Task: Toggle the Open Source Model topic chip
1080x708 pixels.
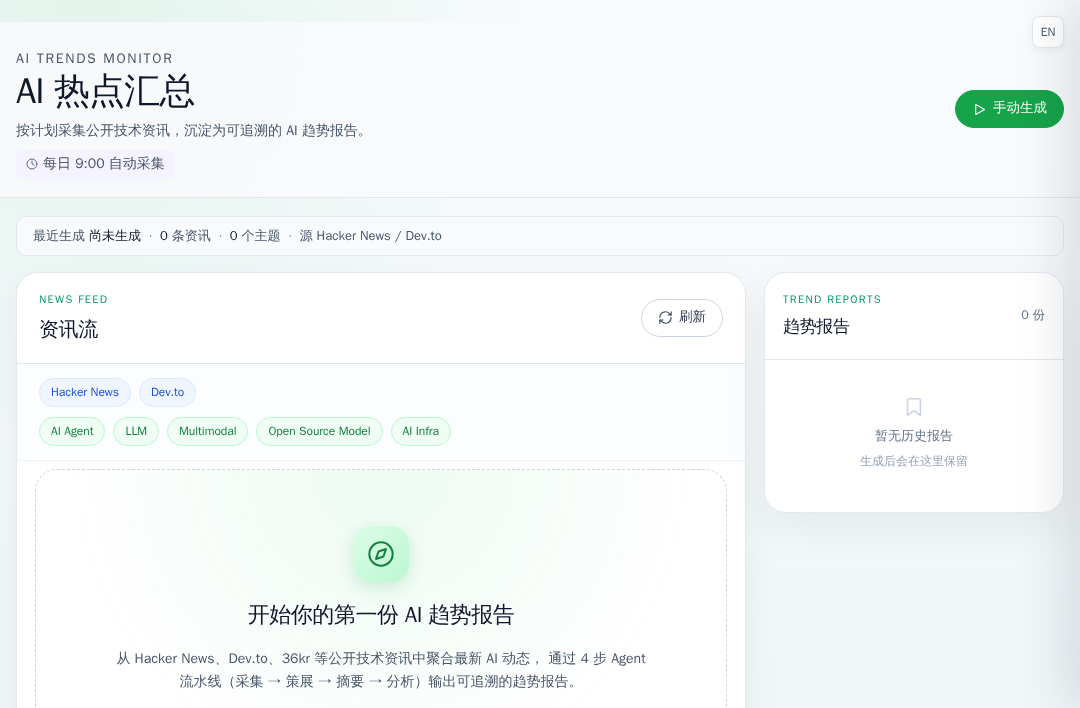Action: (x=319, y=431)
